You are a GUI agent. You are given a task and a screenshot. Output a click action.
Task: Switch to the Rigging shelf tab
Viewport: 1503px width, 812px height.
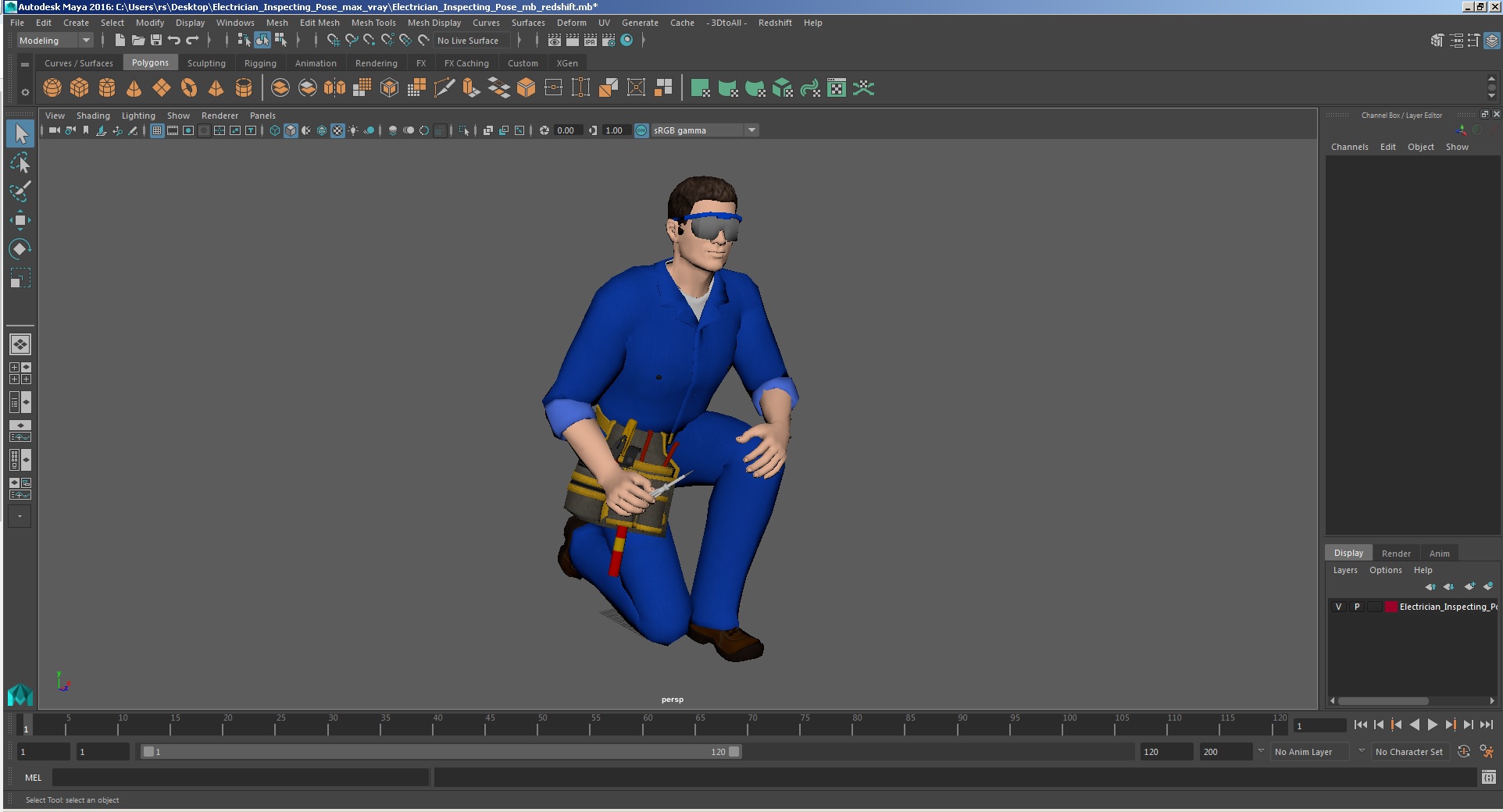pos(260,63)
